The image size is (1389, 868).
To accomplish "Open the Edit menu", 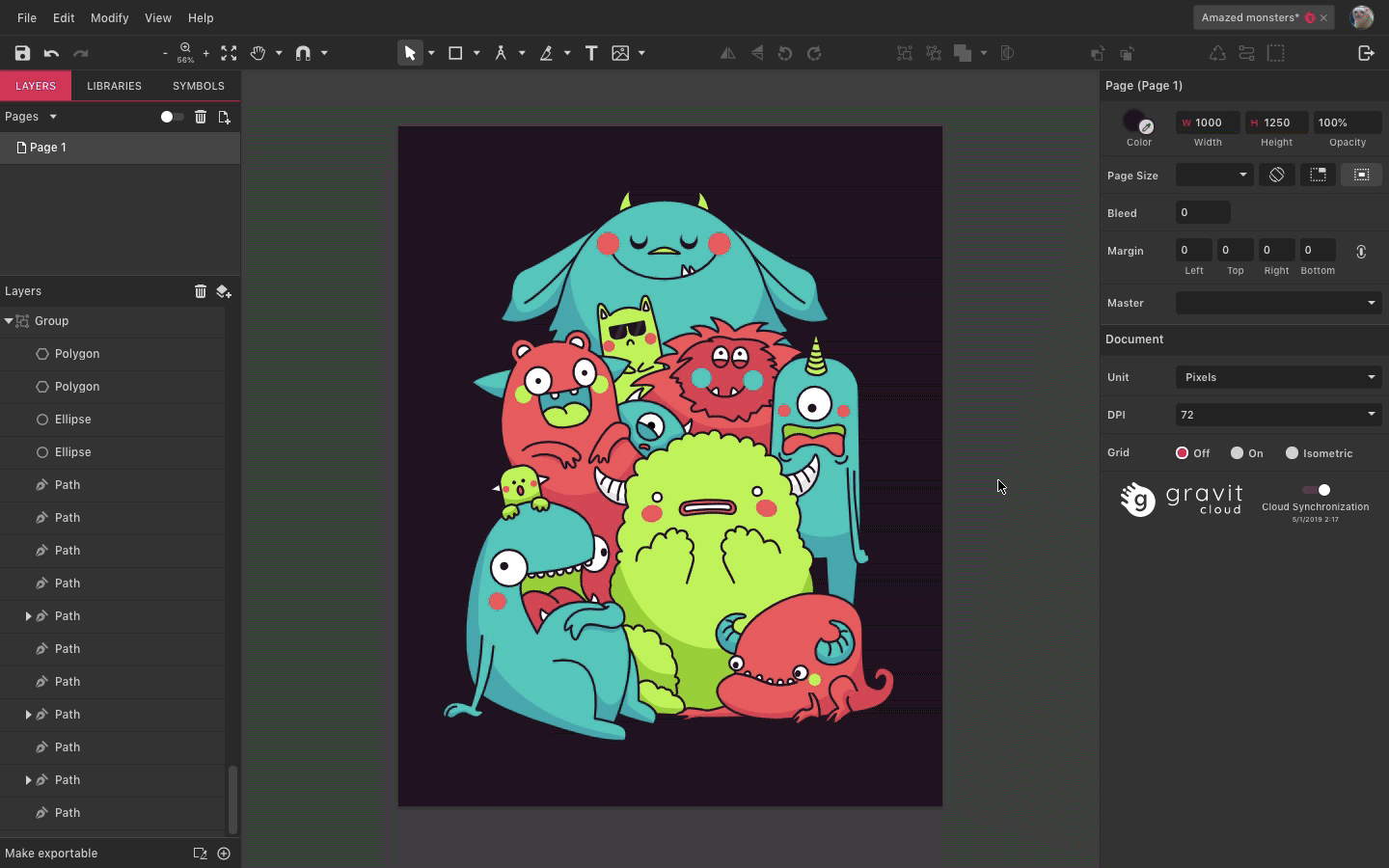I will tap(64, 17).
